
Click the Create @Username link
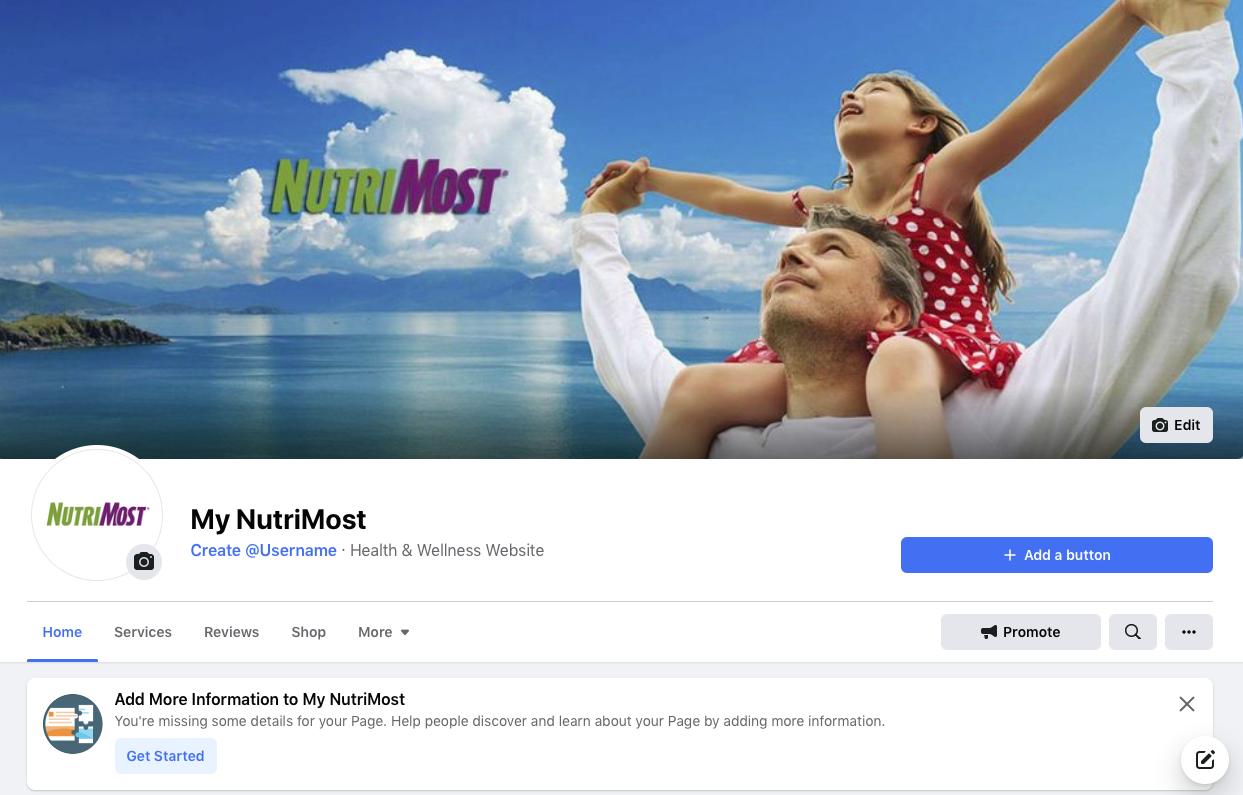264,550
